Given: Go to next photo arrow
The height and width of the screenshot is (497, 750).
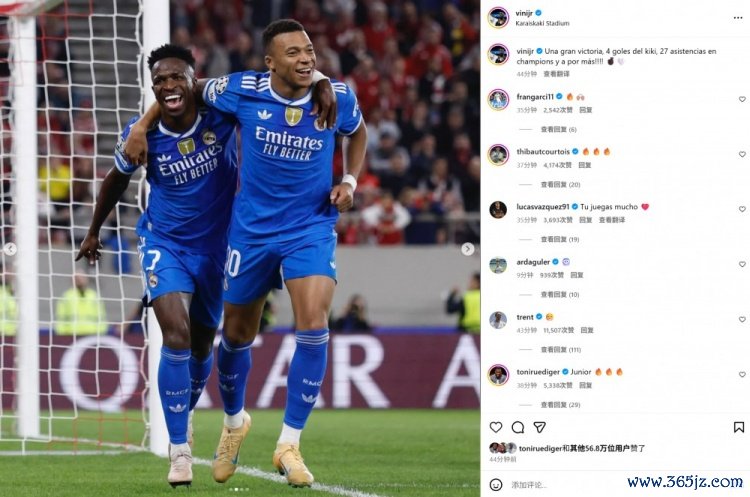Looking at the screenshot, I should tap(468, 249).
